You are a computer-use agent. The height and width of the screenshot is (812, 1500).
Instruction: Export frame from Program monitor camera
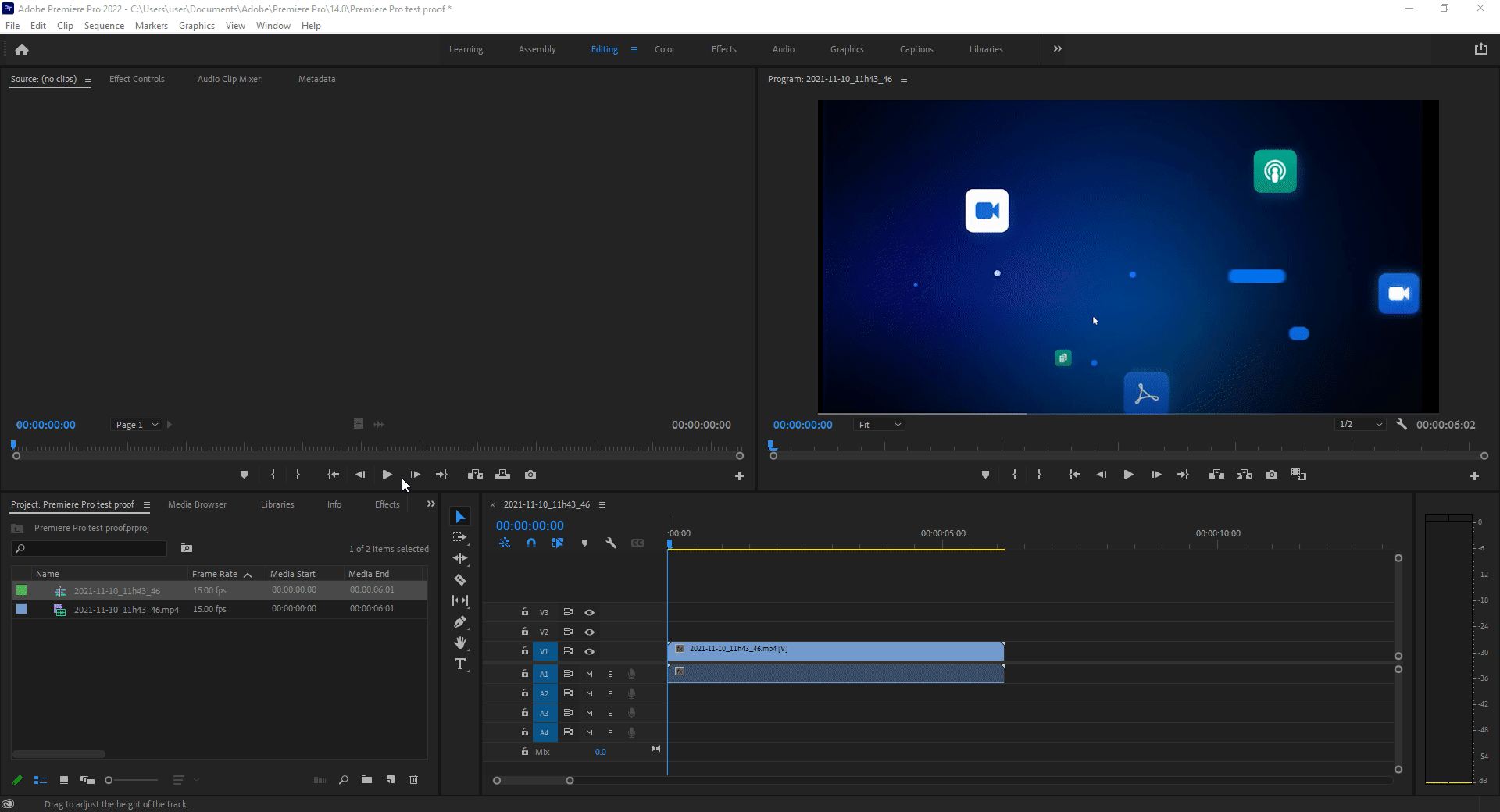point(1272,475)
